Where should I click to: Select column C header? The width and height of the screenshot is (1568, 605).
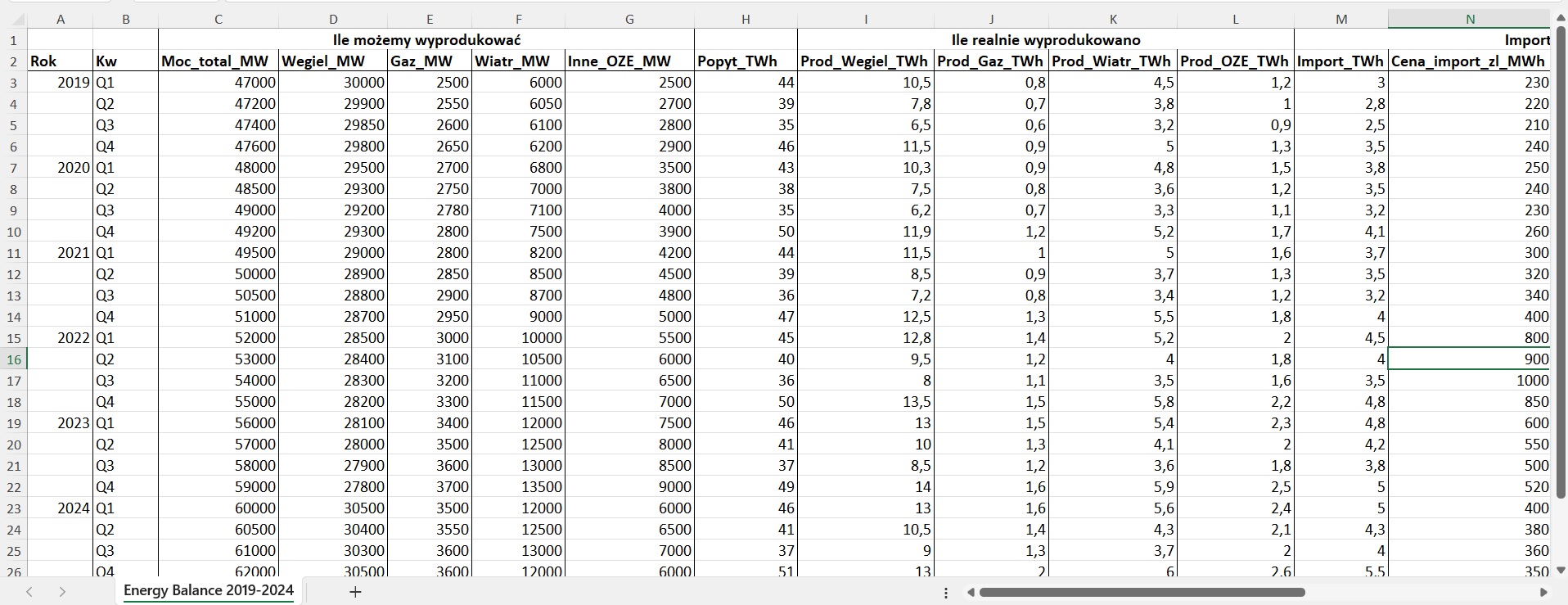[x=219, y=19]
